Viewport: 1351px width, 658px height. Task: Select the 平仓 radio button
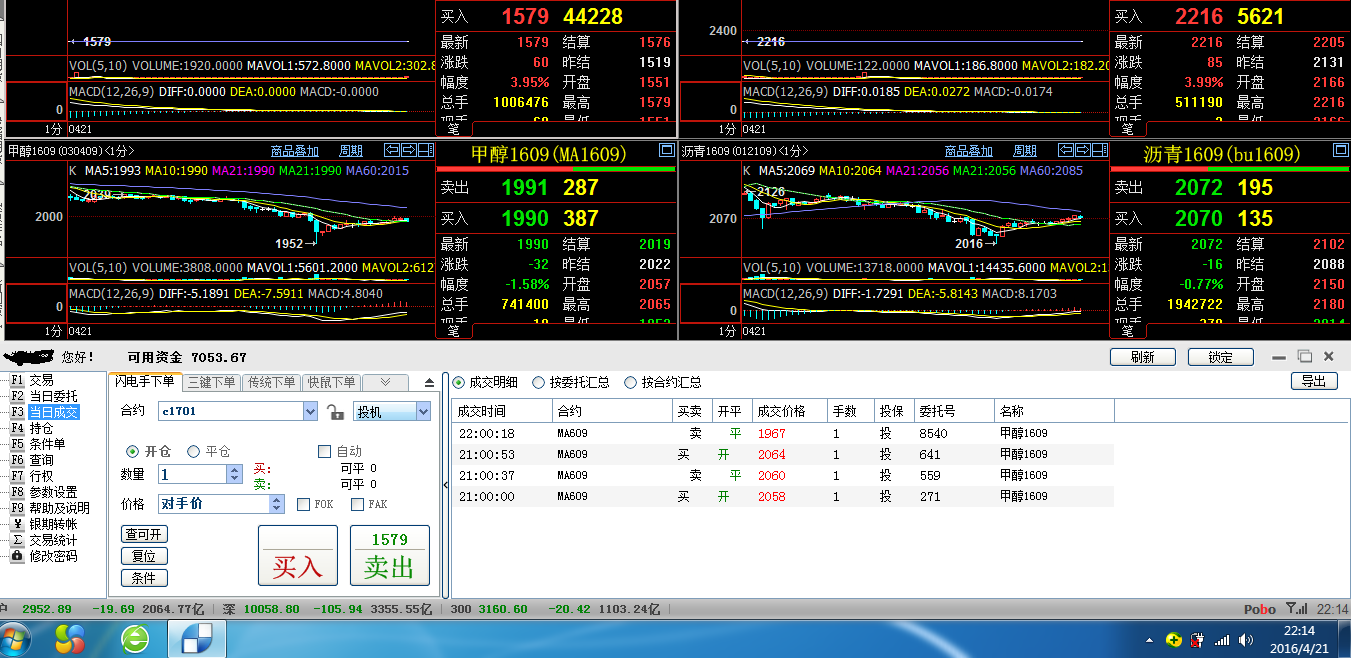click(194, 452)
